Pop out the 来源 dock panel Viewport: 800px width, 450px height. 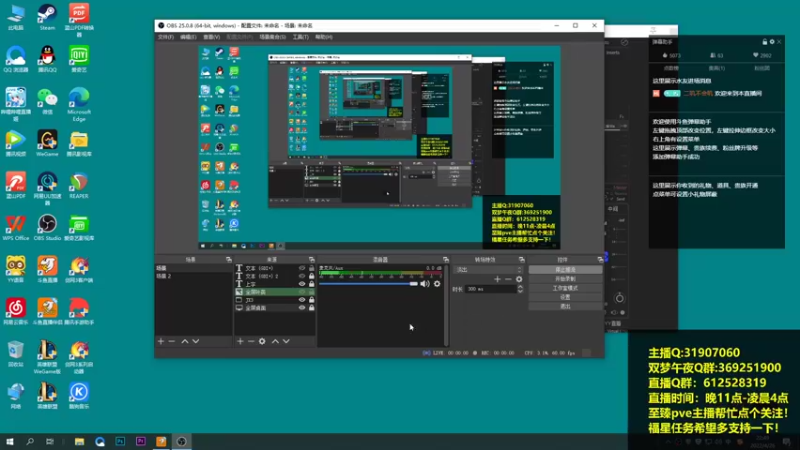[312, 260]
